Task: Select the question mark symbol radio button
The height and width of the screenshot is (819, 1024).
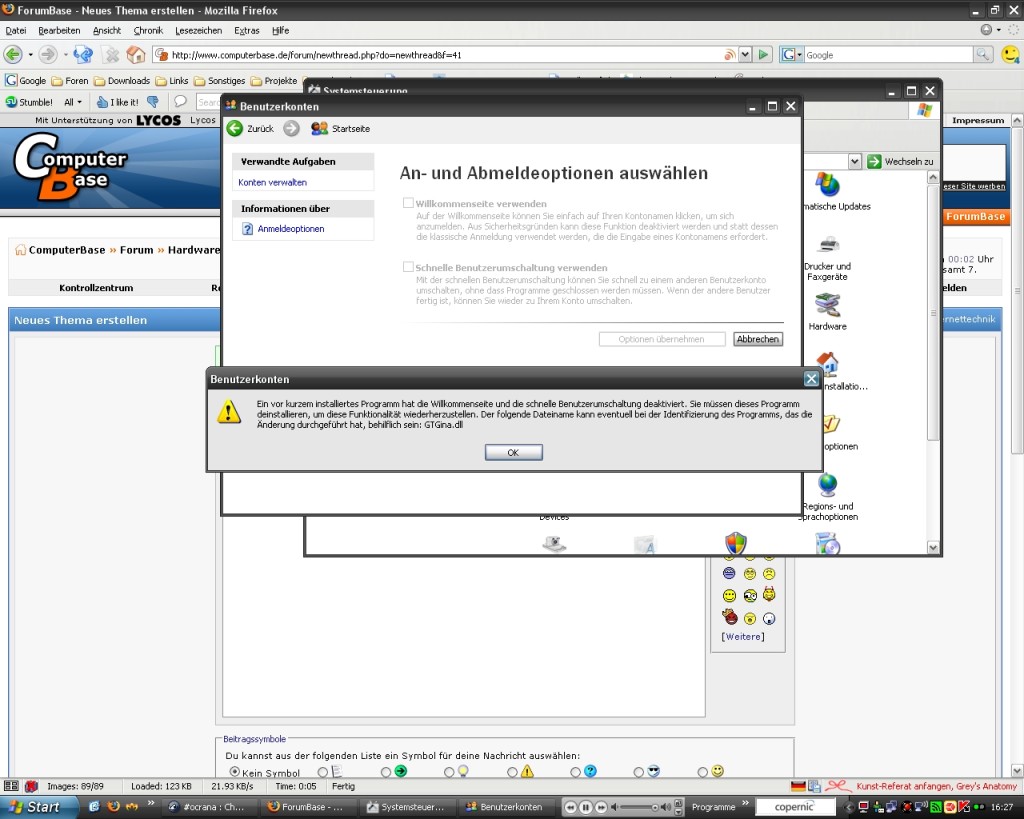Action: coord(575,772)
